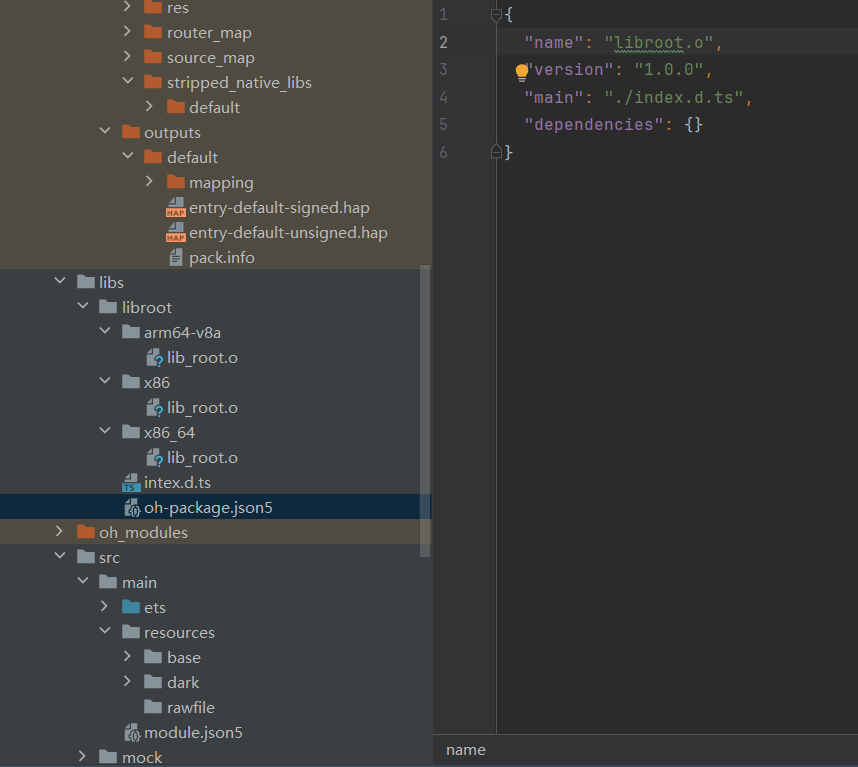This screenshot has height=767, width=858.
Task: Collapse the x86_64 folder
Action: click(x=105, y=431)
